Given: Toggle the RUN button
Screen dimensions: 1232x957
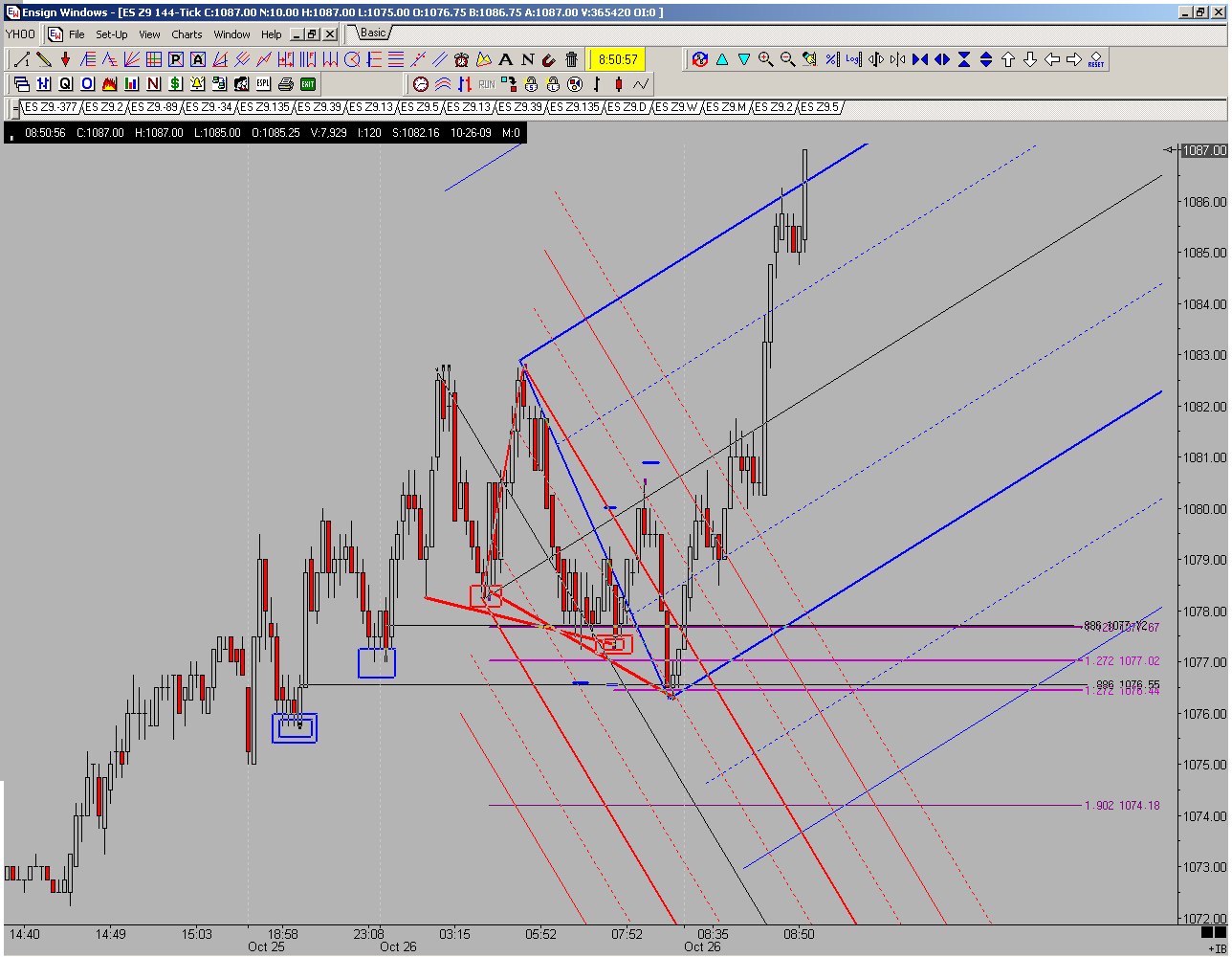Looking at the screenshot, I should [487, 83].
